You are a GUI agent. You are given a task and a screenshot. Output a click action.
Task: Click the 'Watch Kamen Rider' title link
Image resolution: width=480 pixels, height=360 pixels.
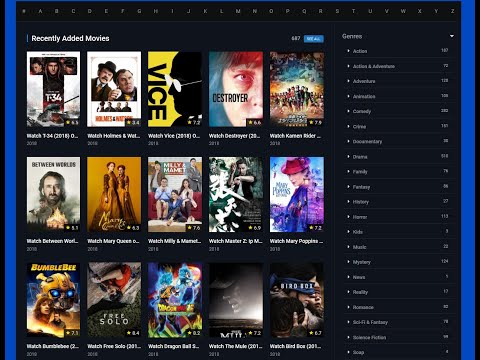296,136
